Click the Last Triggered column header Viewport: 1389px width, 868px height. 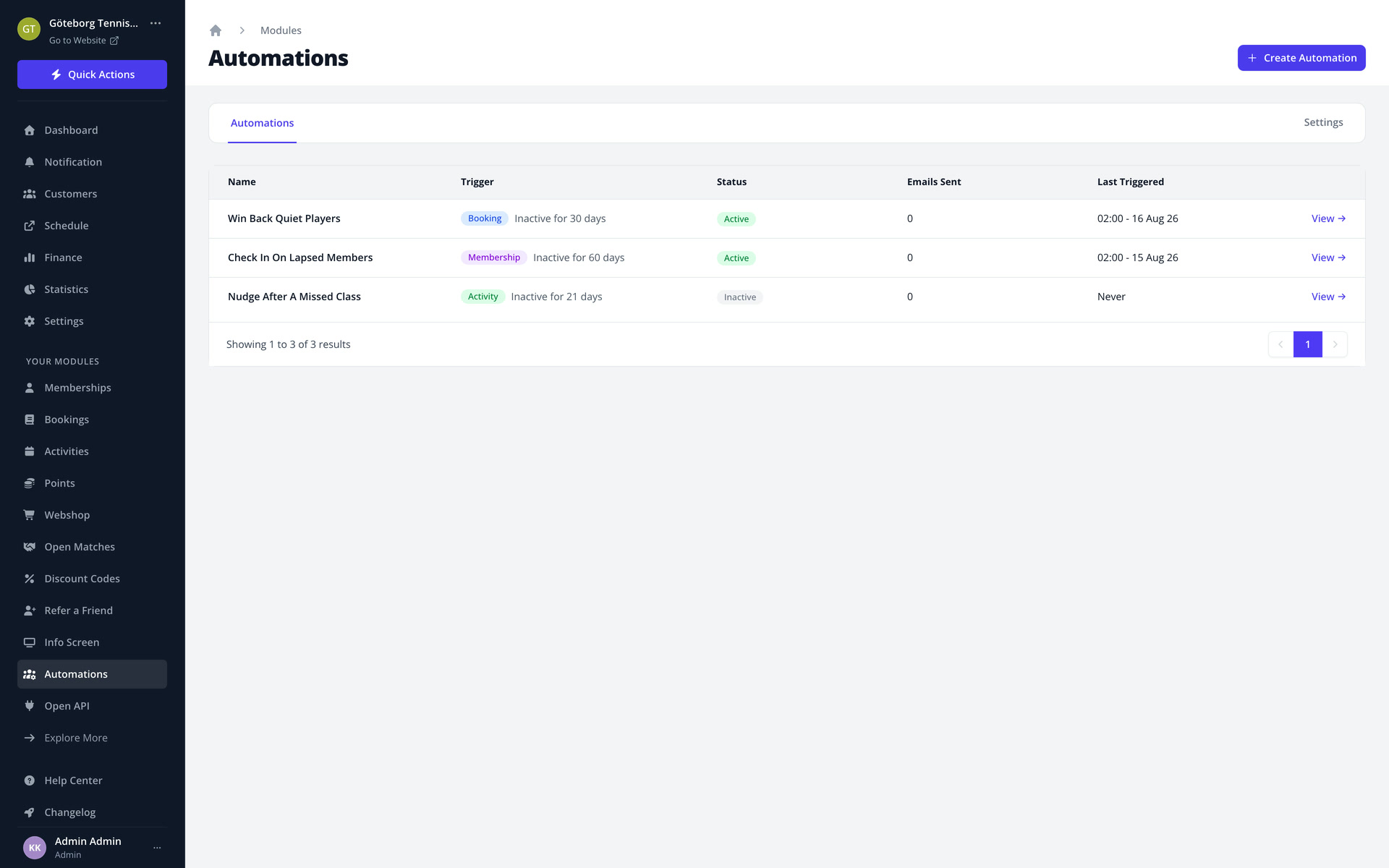point(1130,182)
